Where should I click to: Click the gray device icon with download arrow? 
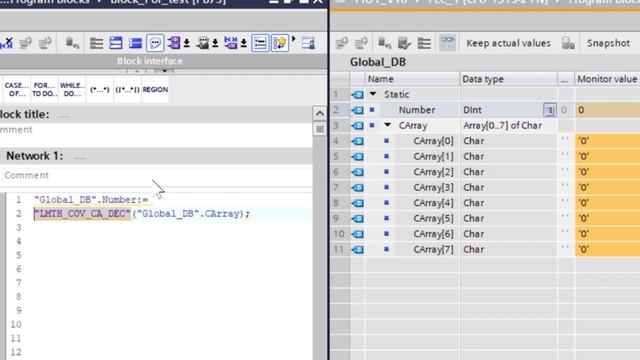click(207, 43)
